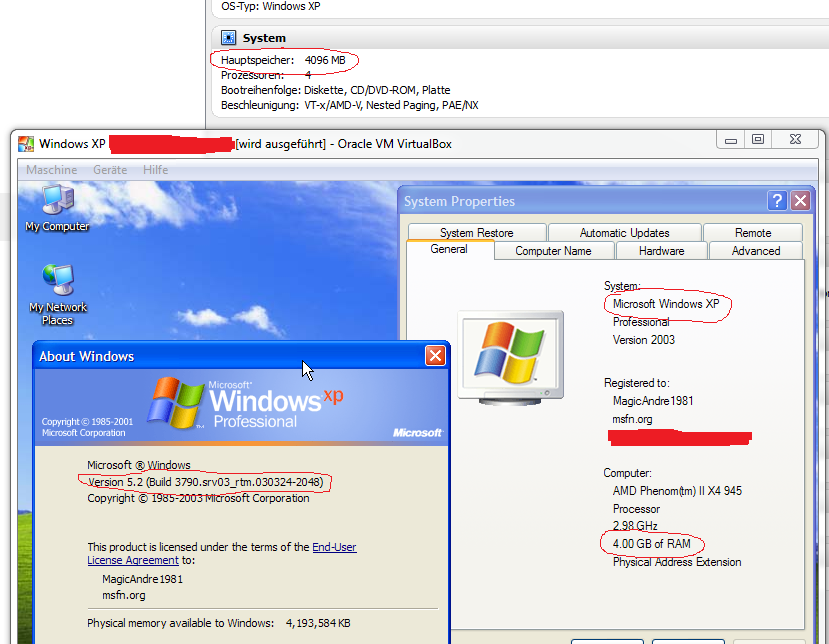Switch to the Advanced tab
Screen dimensions: 829x644
point(756,251)
